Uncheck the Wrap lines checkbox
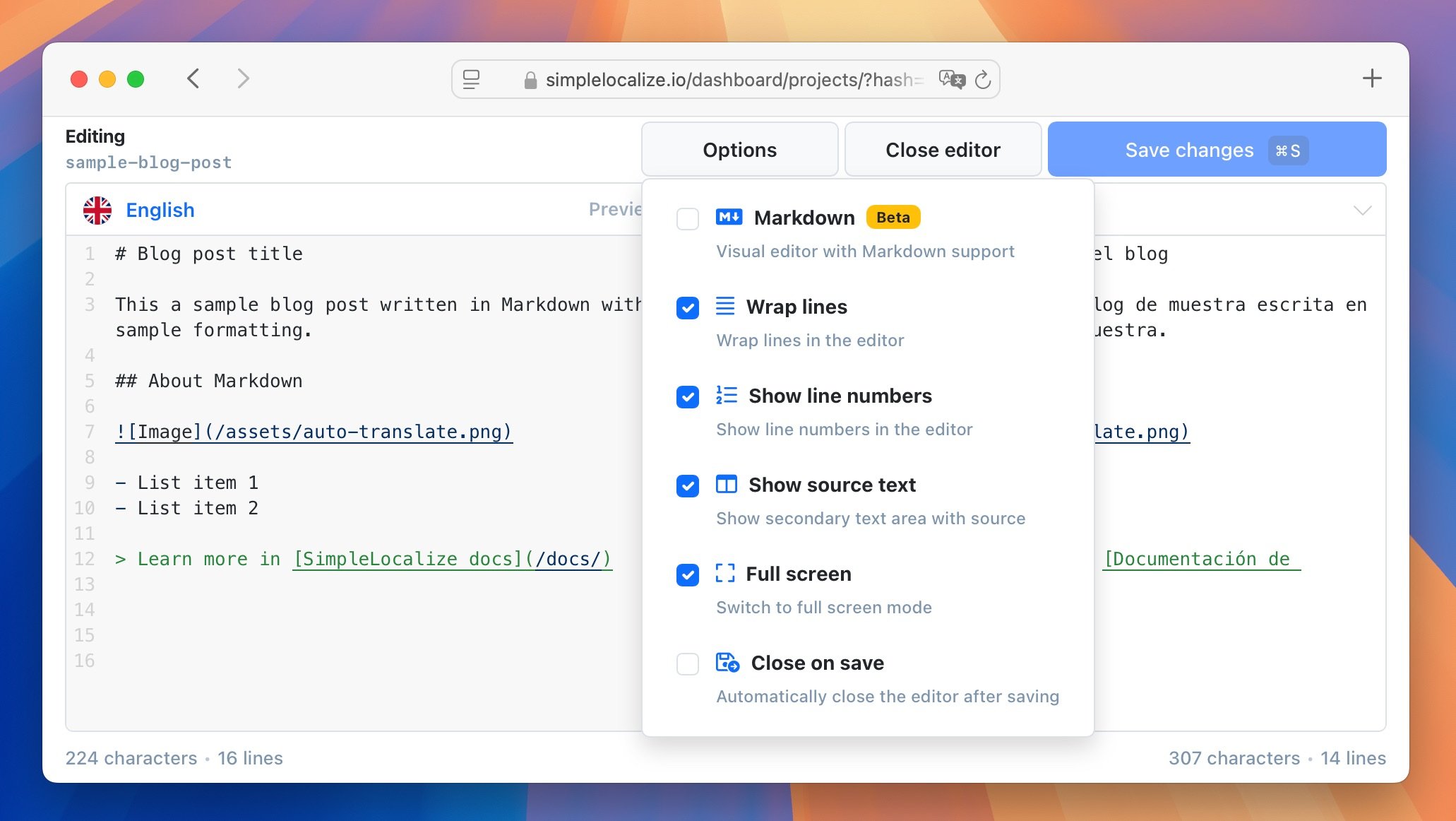Image resolution: width=1456 pixels, height=821 pixels. point(688,307)
